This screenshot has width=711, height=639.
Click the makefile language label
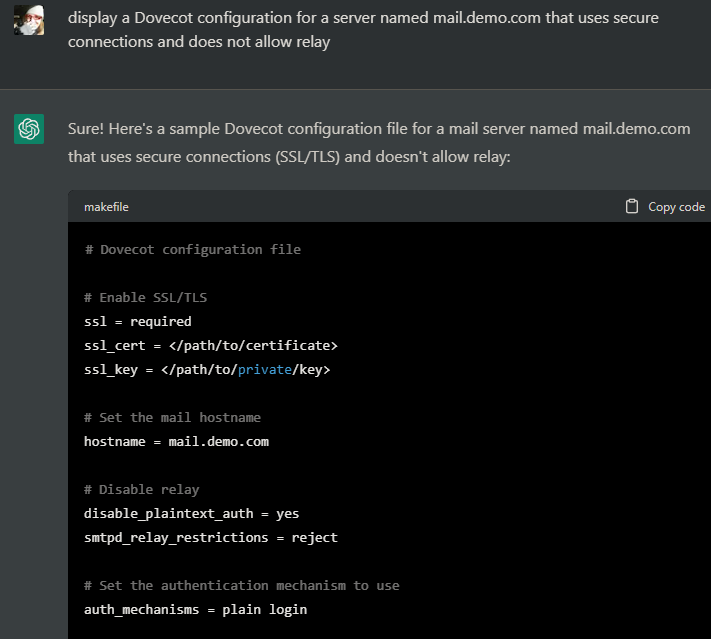click(106, 207)
